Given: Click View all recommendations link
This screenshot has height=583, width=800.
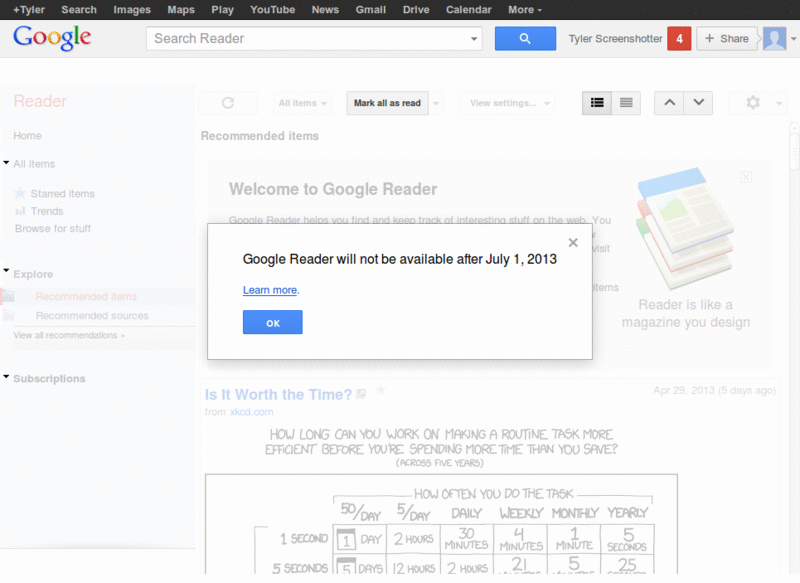Looking at the screenshot, I should (x=69, y=335).
